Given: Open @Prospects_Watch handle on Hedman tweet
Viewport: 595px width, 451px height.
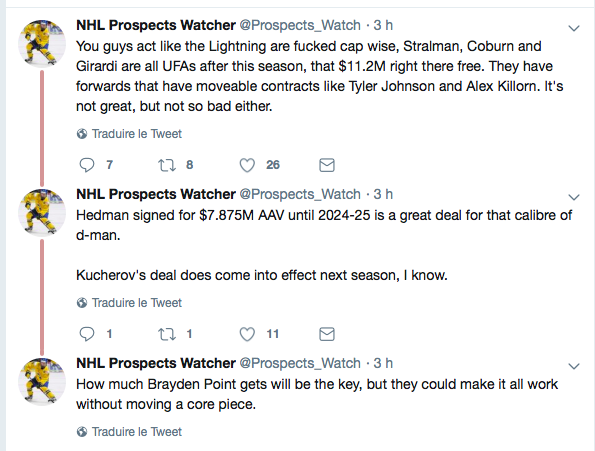Looking at the screenshot, I should coord(300,195).
